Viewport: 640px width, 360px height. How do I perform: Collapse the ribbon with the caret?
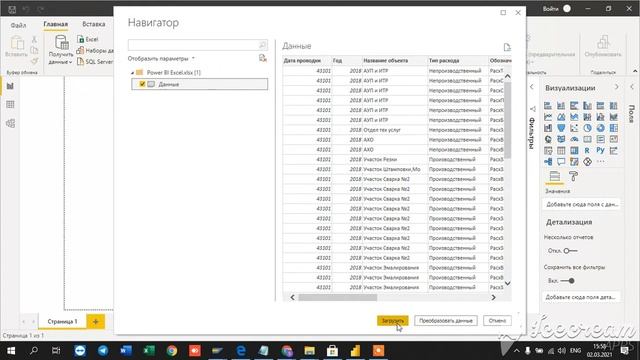point(635,71)
